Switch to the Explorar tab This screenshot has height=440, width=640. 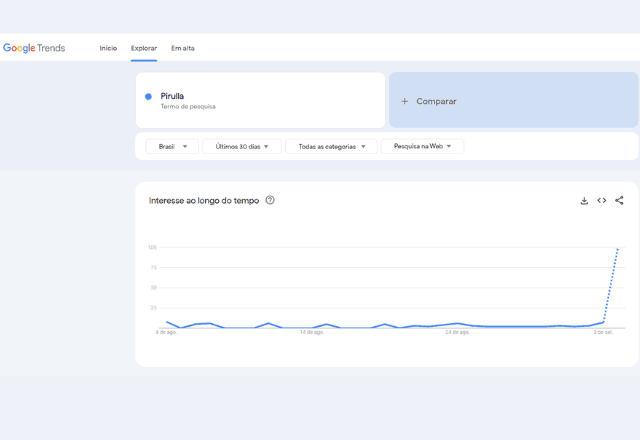[x=144, y=48]
